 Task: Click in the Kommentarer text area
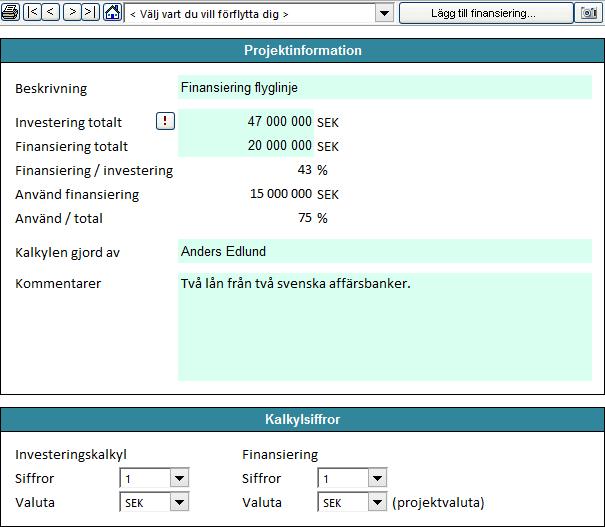pos(385,327)
